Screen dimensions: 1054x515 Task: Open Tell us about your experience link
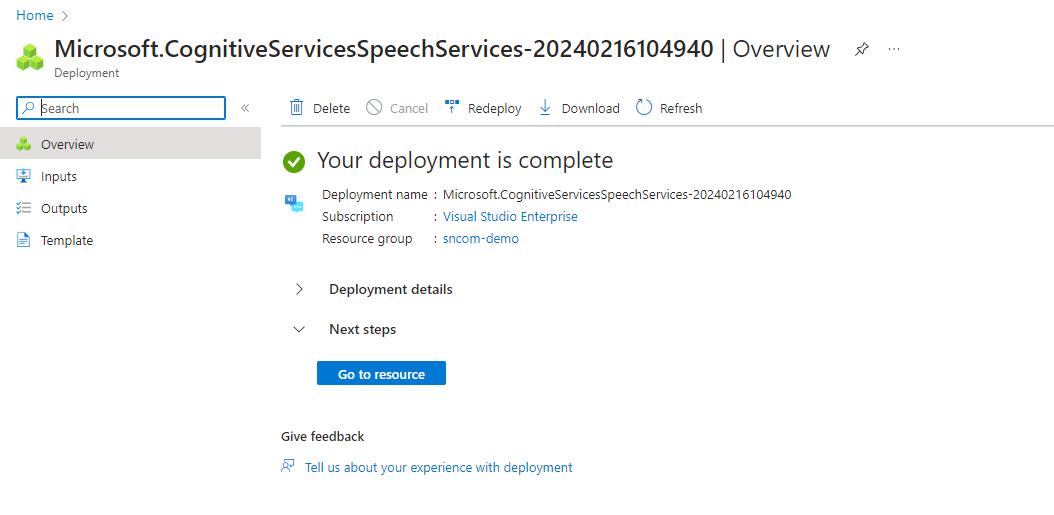tap(438, 467)
